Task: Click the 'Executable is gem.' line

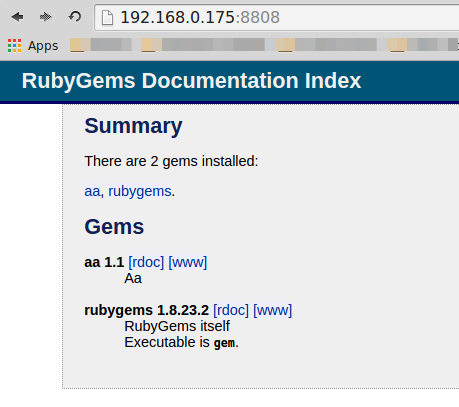Action: 181,342
